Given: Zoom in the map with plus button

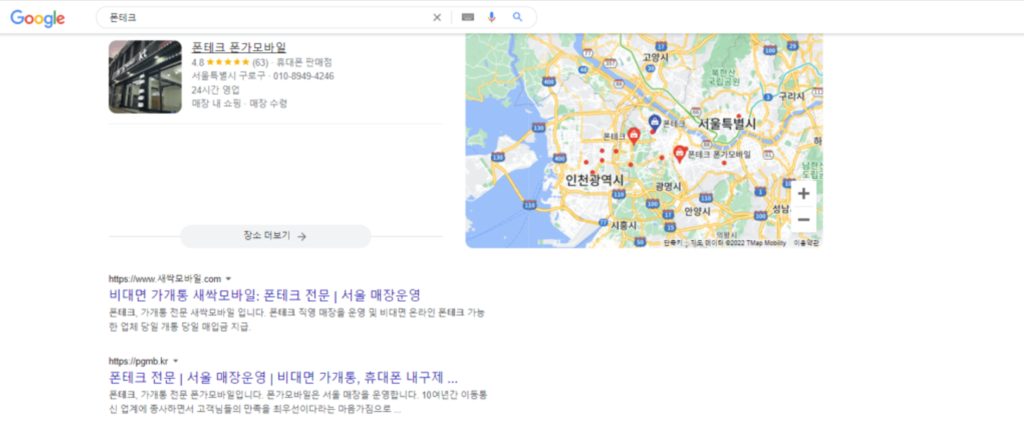Looking at the screenshot, I should click(x=804, y=194).
